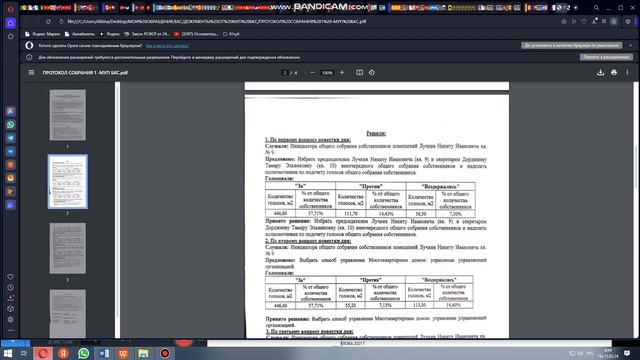Open the YouTube Основатель bookmark
640x360 pixels.
click(196, 34)
